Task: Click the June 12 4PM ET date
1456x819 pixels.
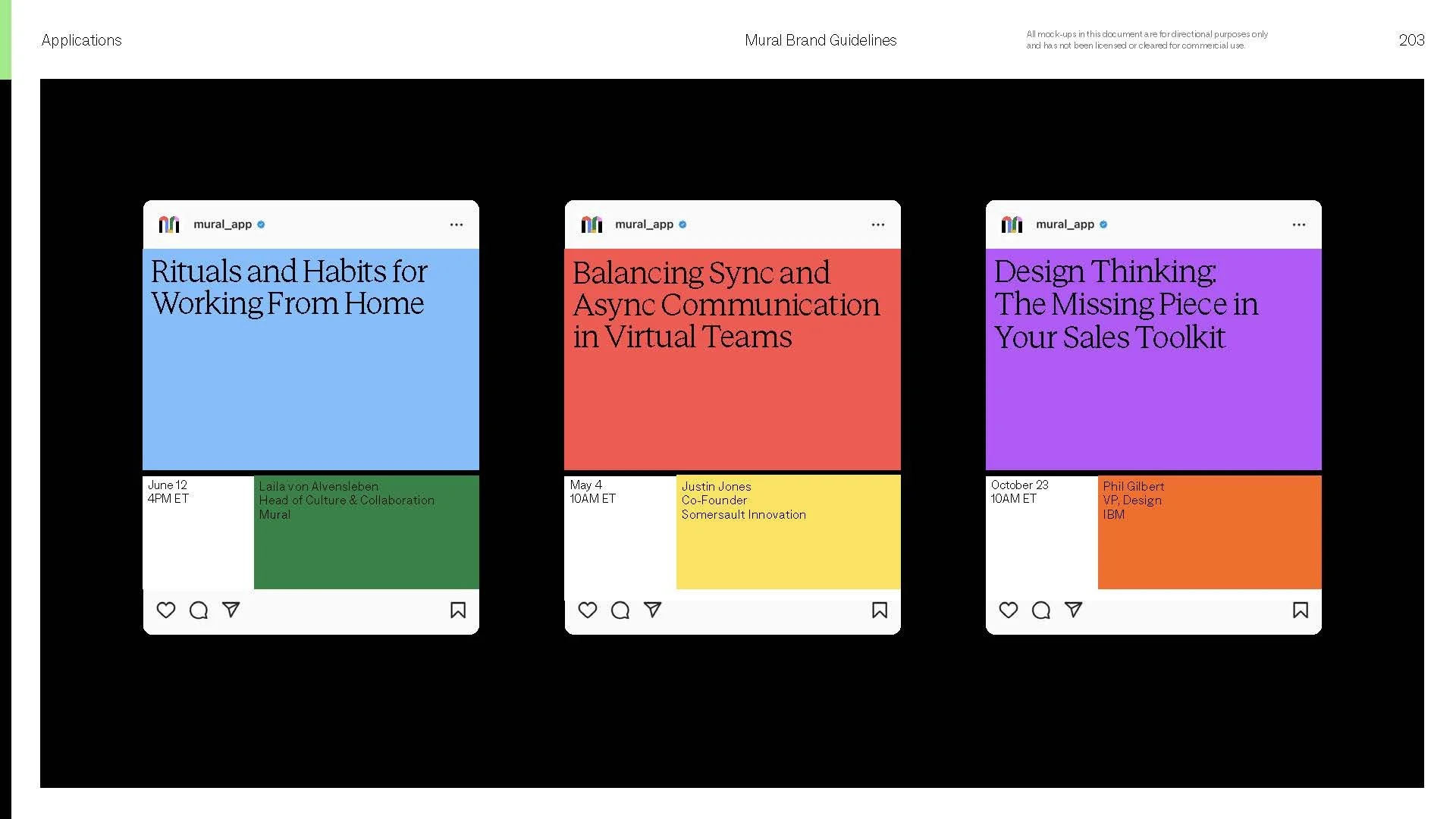Action: point(168,491)
